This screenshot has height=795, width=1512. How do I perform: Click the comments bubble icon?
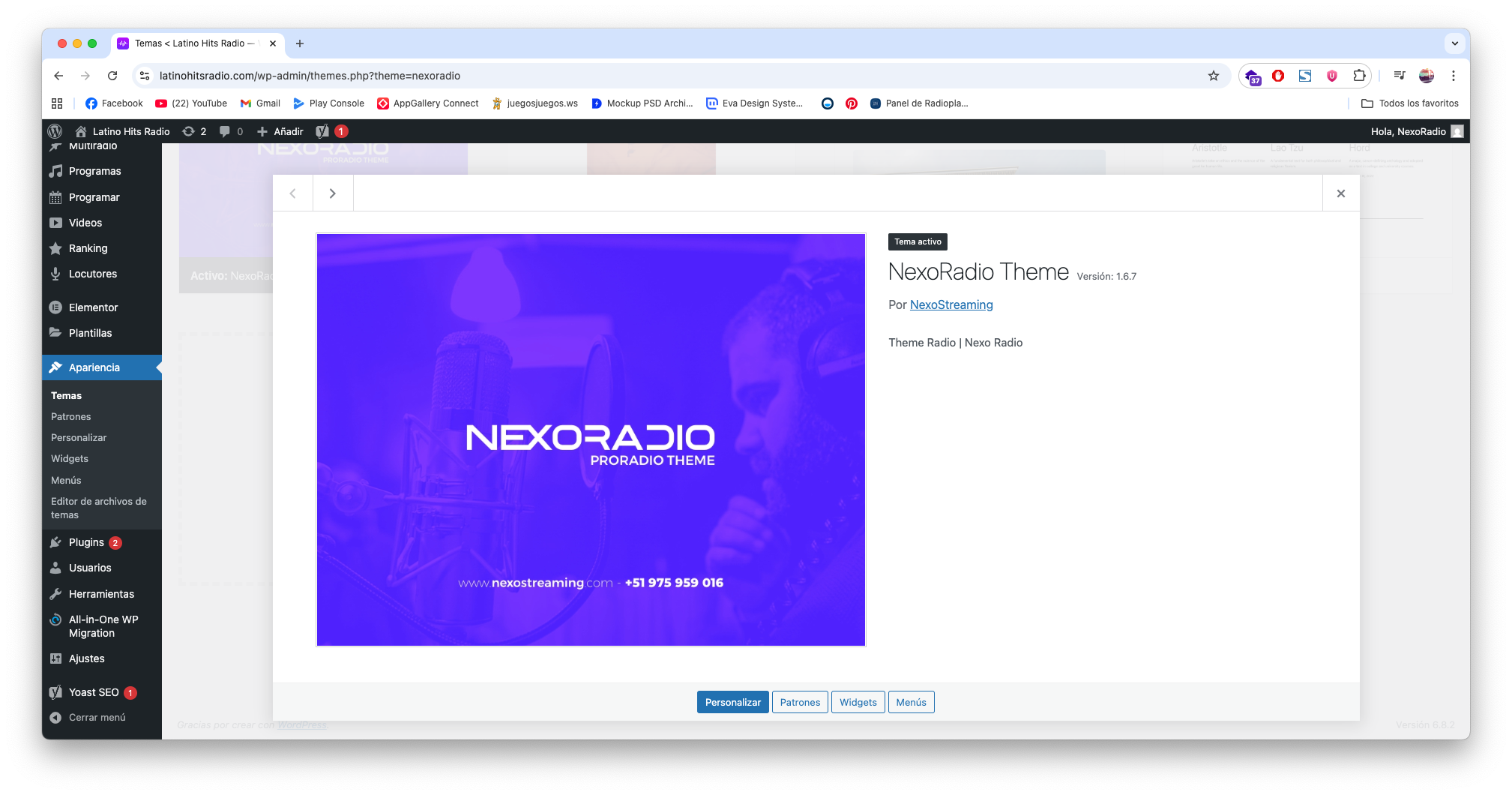click(x=225, y=131)
